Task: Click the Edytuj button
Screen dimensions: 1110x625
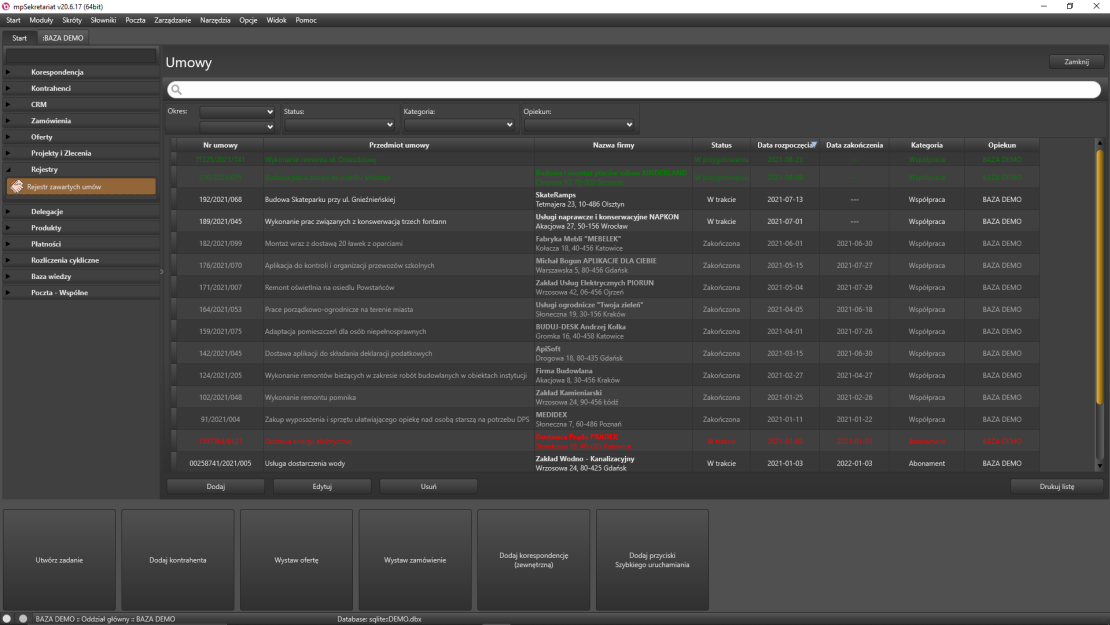Action: [x=322, y=487]
